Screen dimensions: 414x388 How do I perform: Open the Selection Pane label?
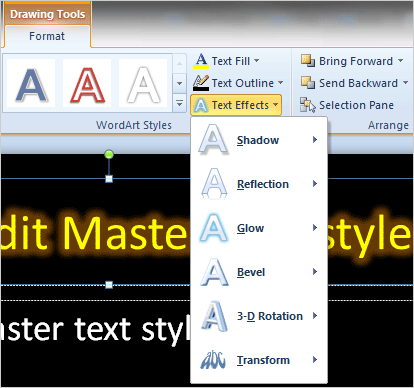pyautogui.click(x=356, y=105)
